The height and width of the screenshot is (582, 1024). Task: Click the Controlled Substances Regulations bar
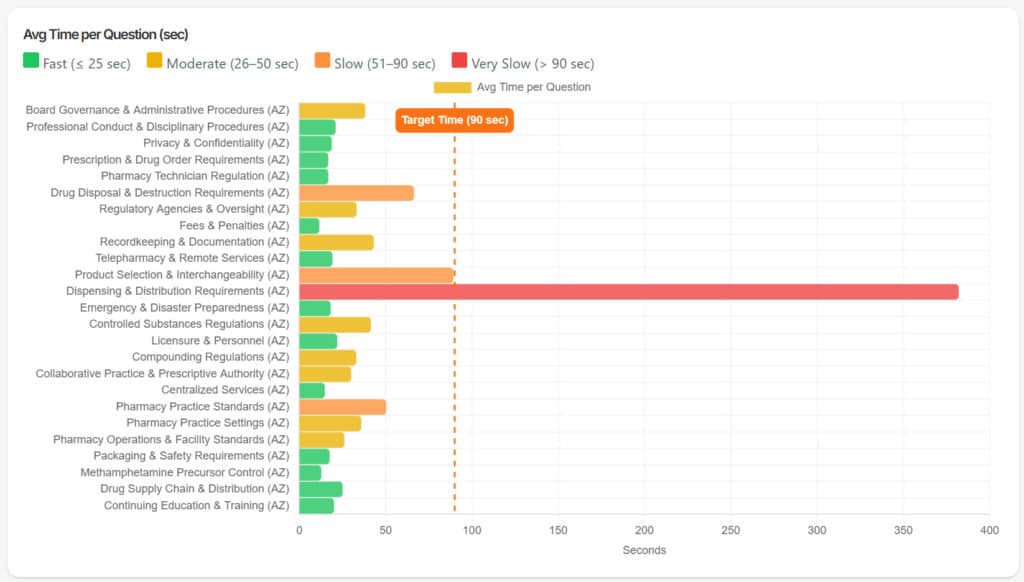[x=335, y=325]
